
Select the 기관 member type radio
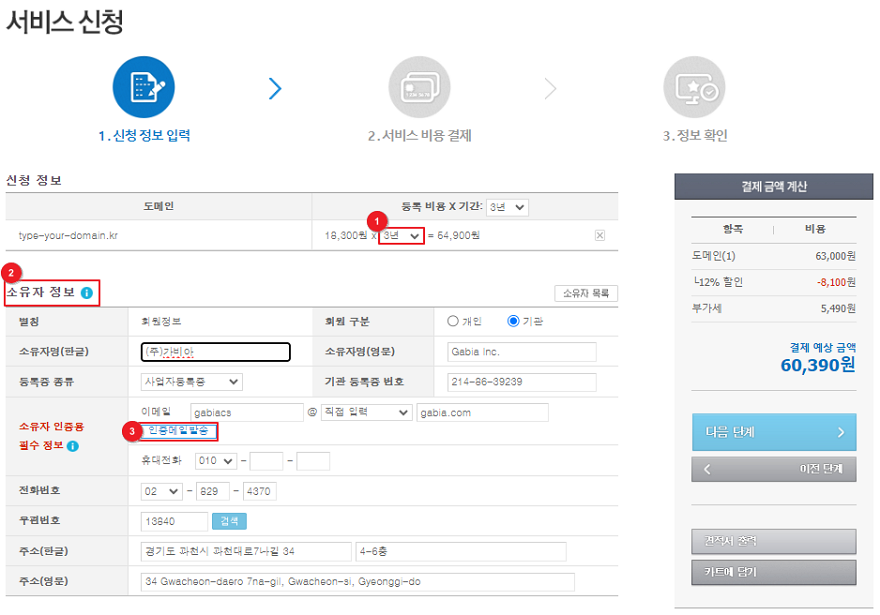[514, 321]
